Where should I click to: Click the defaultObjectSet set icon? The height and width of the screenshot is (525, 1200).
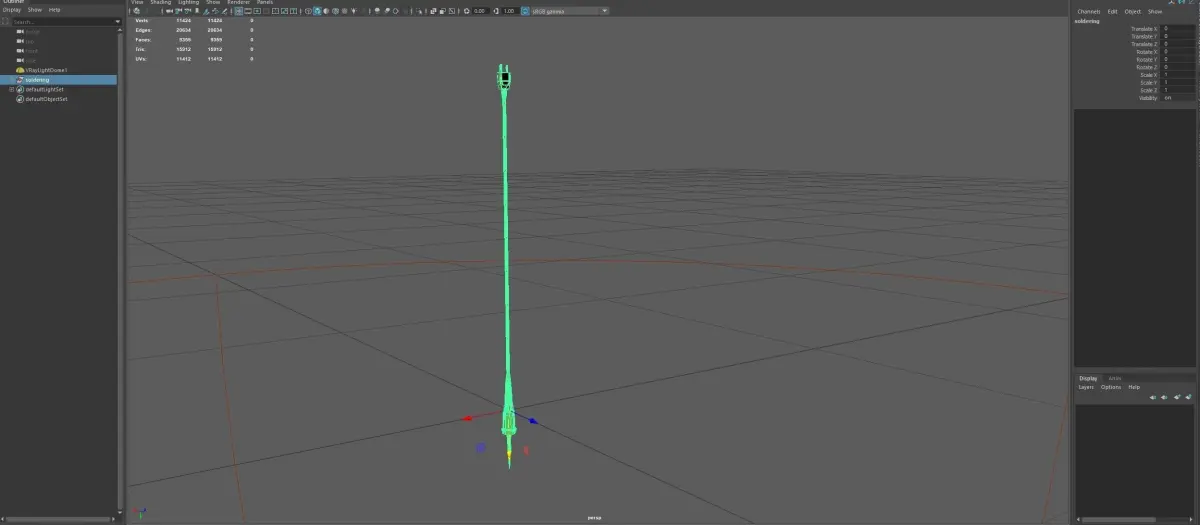(x=20, y=99)
